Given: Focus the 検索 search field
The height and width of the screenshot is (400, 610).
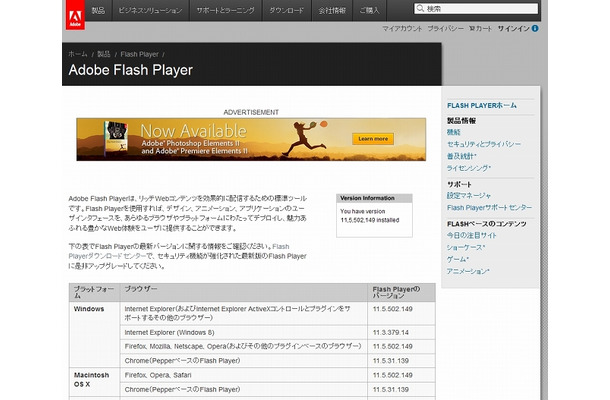Looking at the screenshot, I should tap(476, 9).
